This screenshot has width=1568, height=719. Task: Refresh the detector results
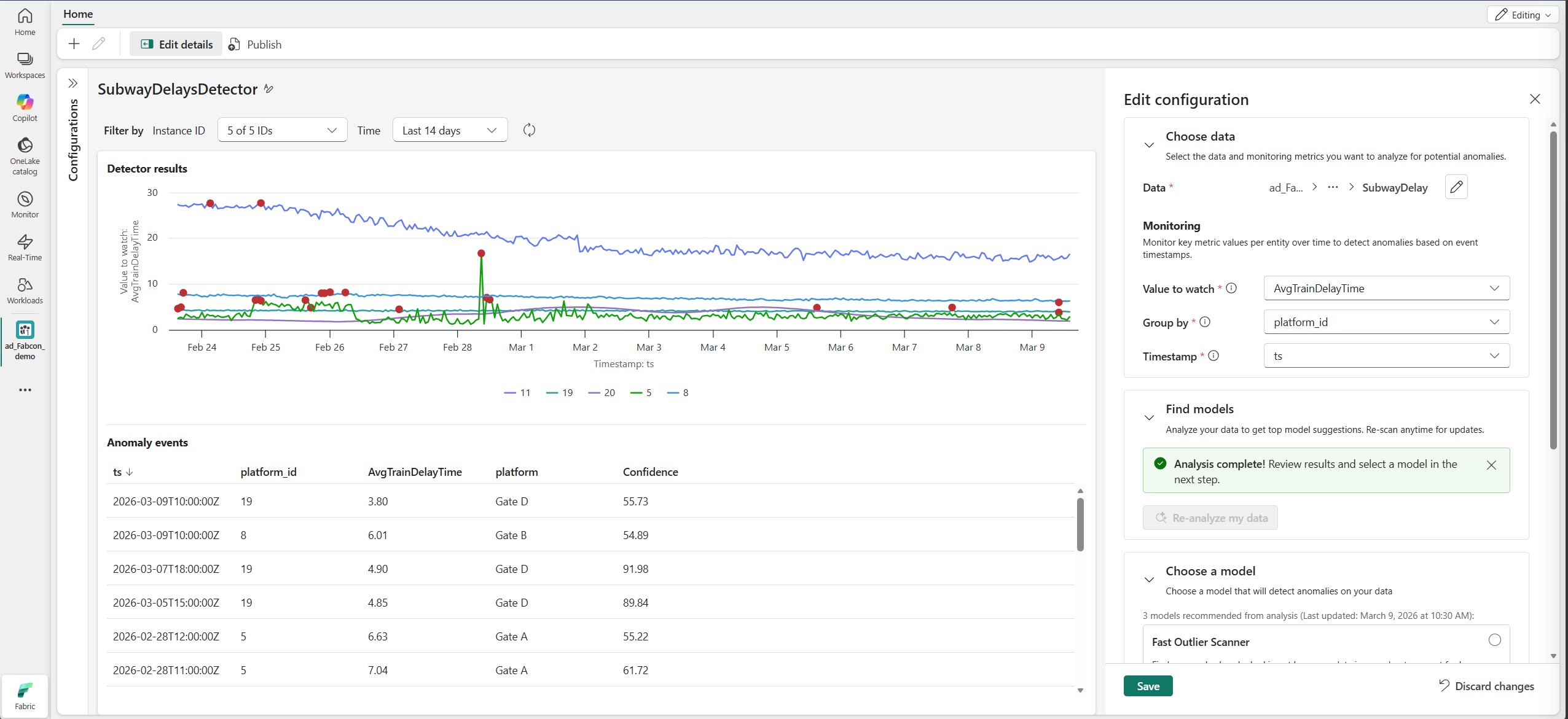529,130
